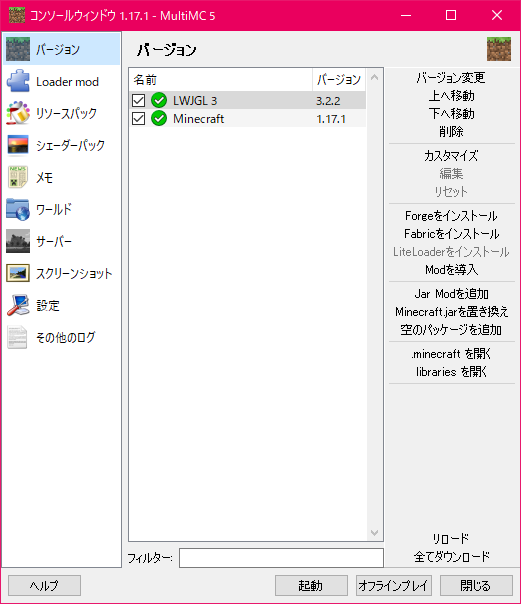Switch to the バージョン sidebar page
This screenshot has width=521, height=604.
(62, 49)
